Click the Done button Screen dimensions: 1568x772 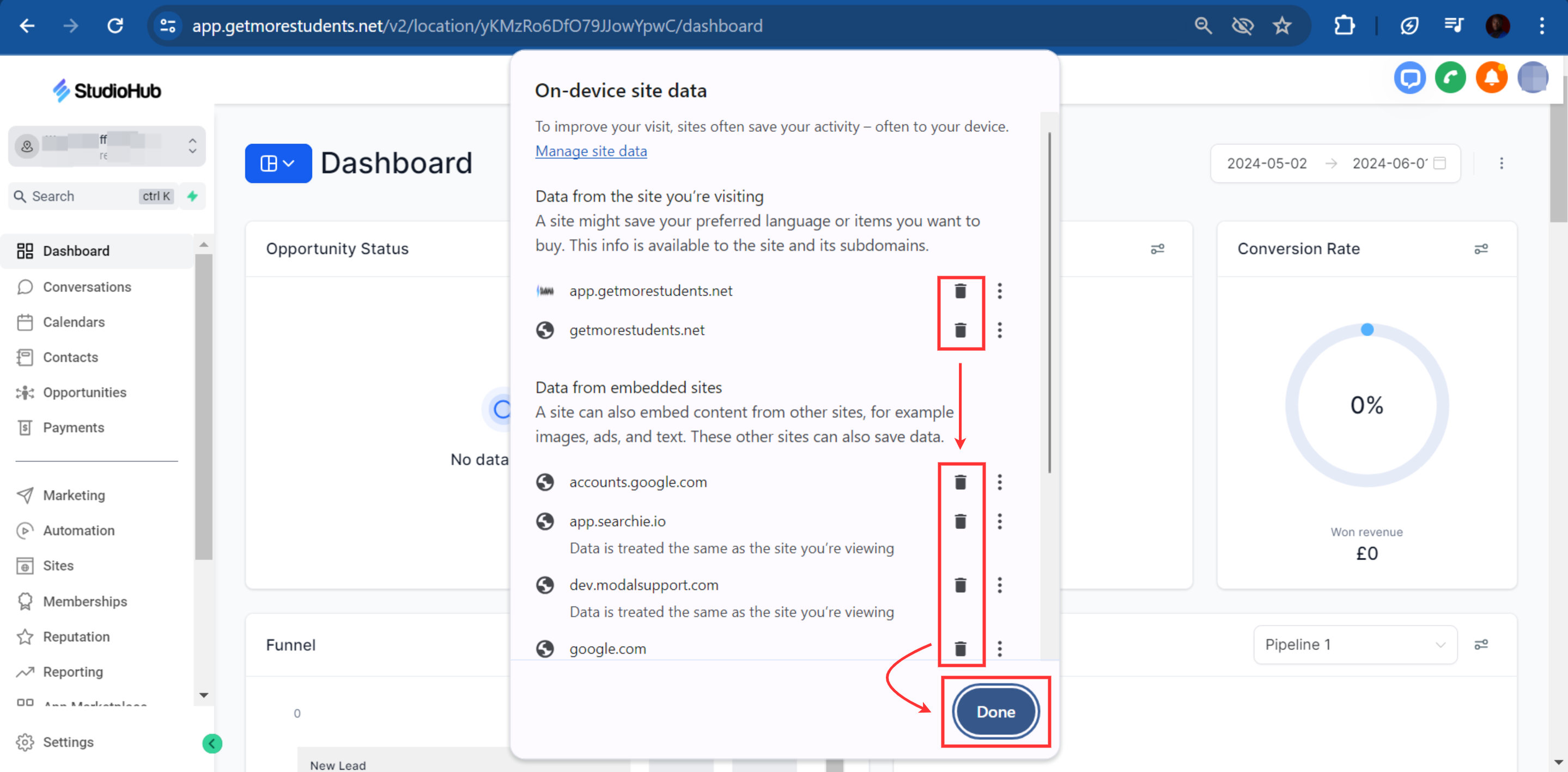pyautogui.click(x=995, y=711)
